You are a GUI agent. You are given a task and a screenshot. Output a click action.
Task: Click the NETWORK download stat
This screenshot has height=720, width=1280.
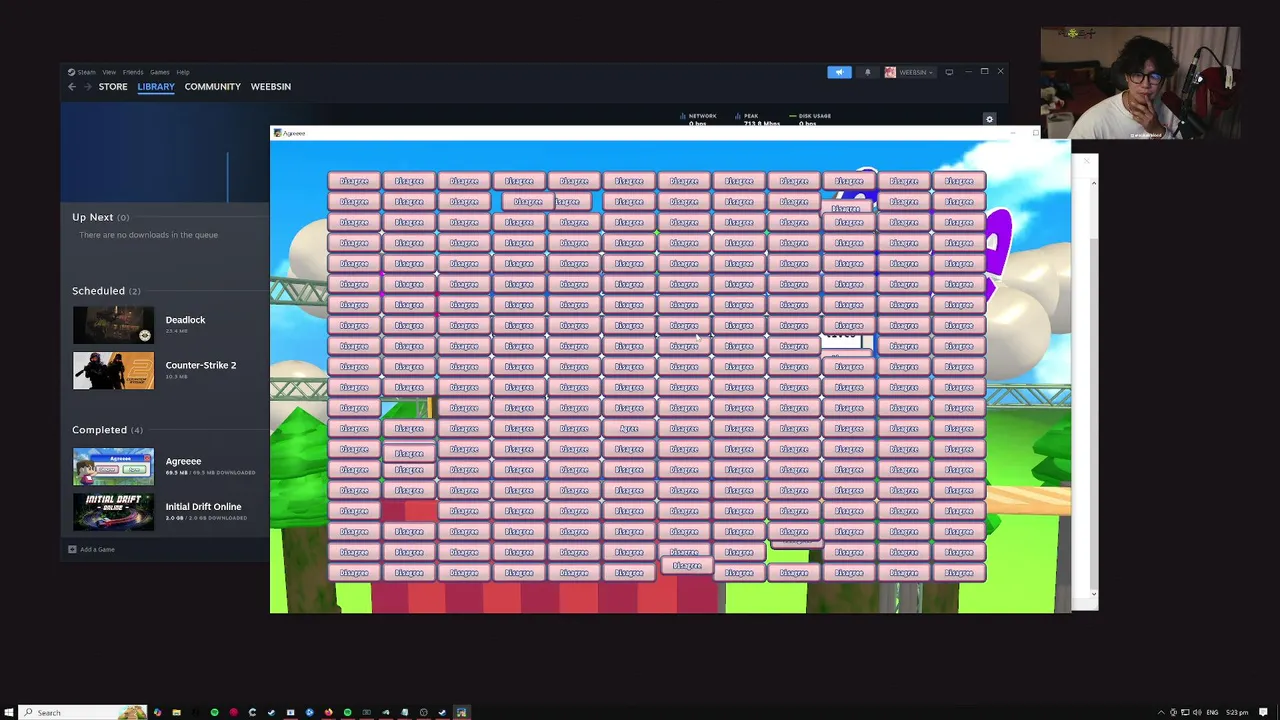coord(698,119)
